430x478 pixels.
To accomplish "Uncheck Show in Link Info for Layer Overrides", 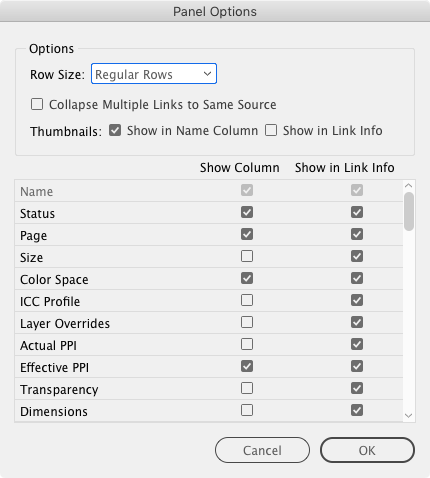I will click(x=357, y=322).
